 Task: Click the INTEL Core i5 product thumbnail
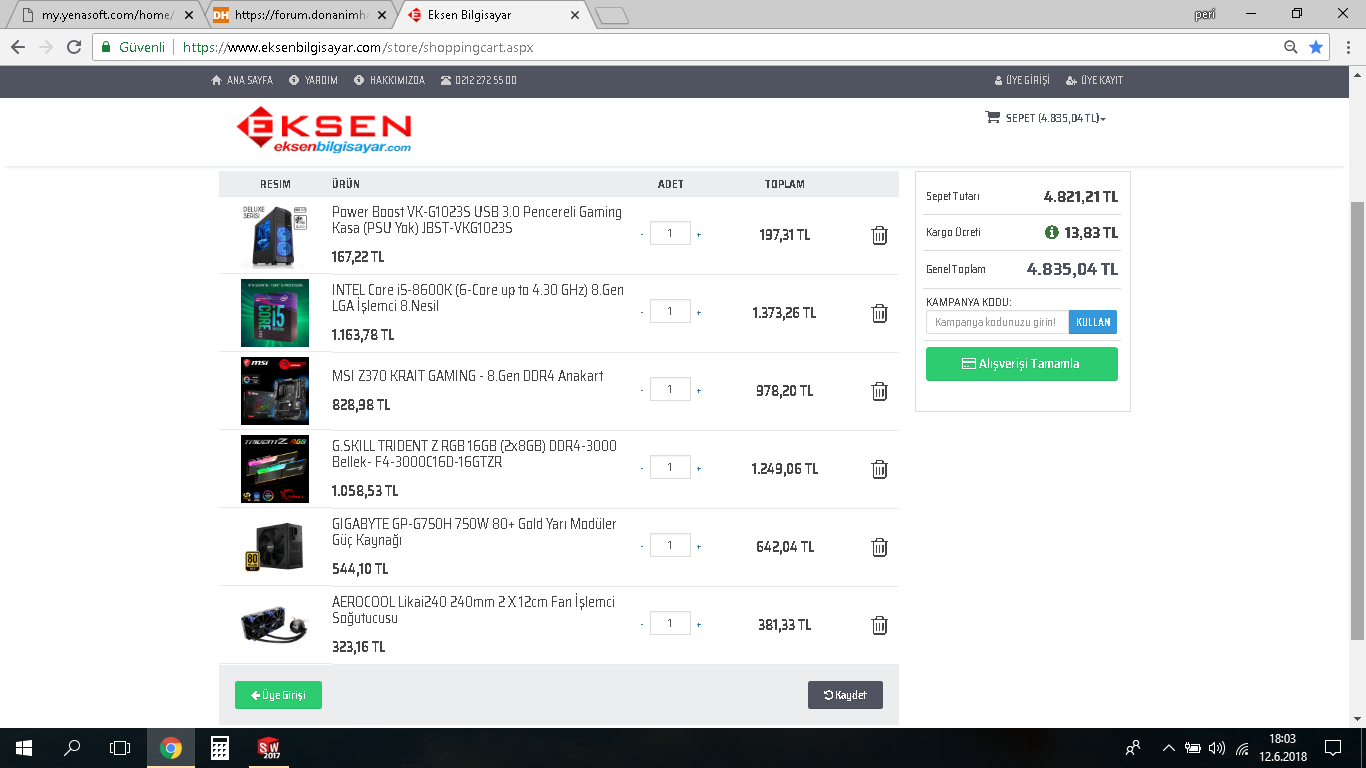(275, 313)
